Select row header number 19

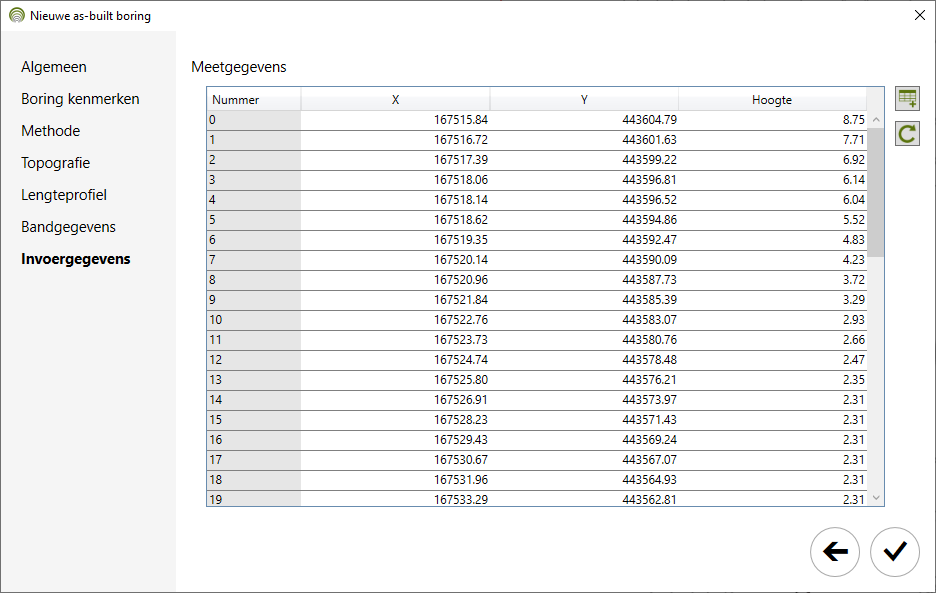[254, 499]
